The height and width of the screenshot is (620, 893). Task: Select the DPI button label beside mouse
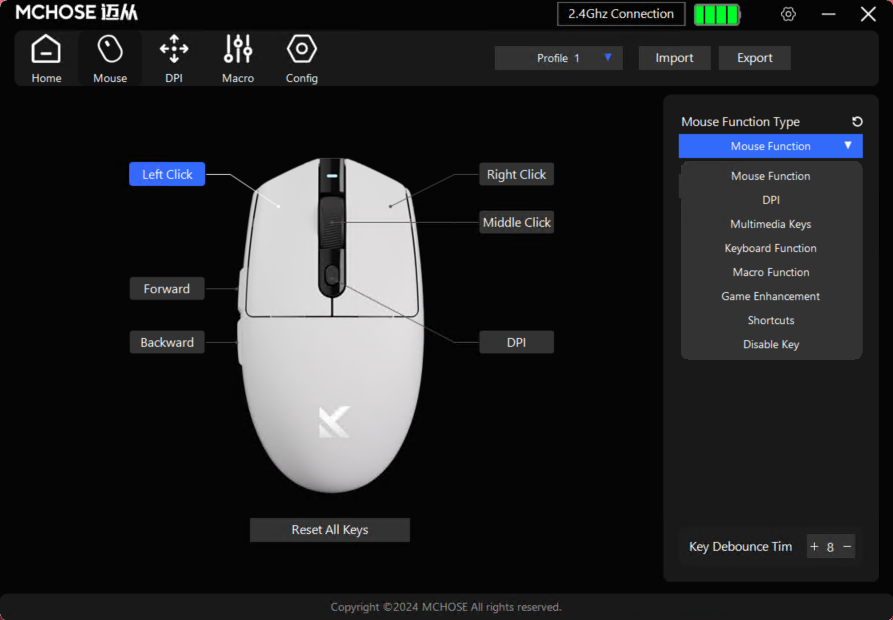(x=517, y=342)
